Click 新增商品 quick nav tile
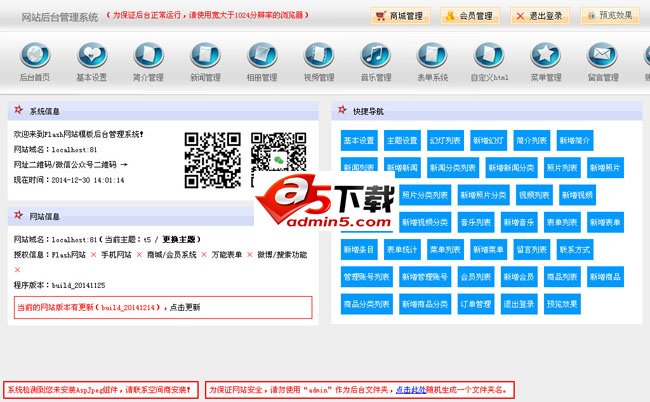The image size is (650, 402). coord(605,277)
